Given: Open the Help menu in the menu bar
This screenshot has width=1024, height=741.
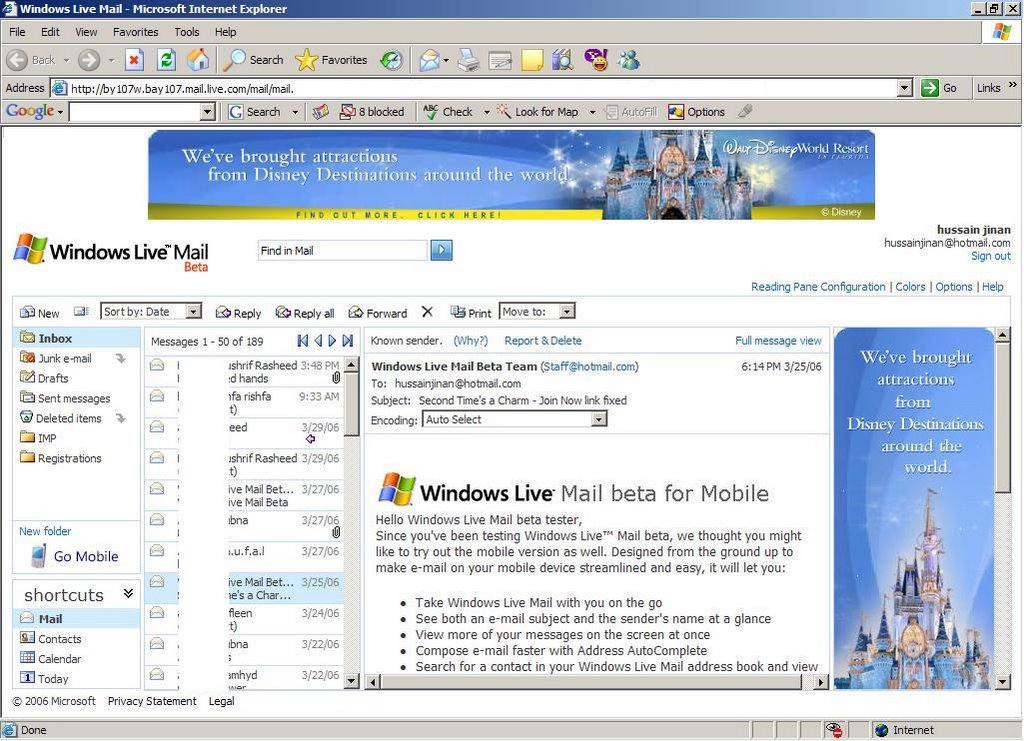Looking at the screenshot, I should 225,32.
